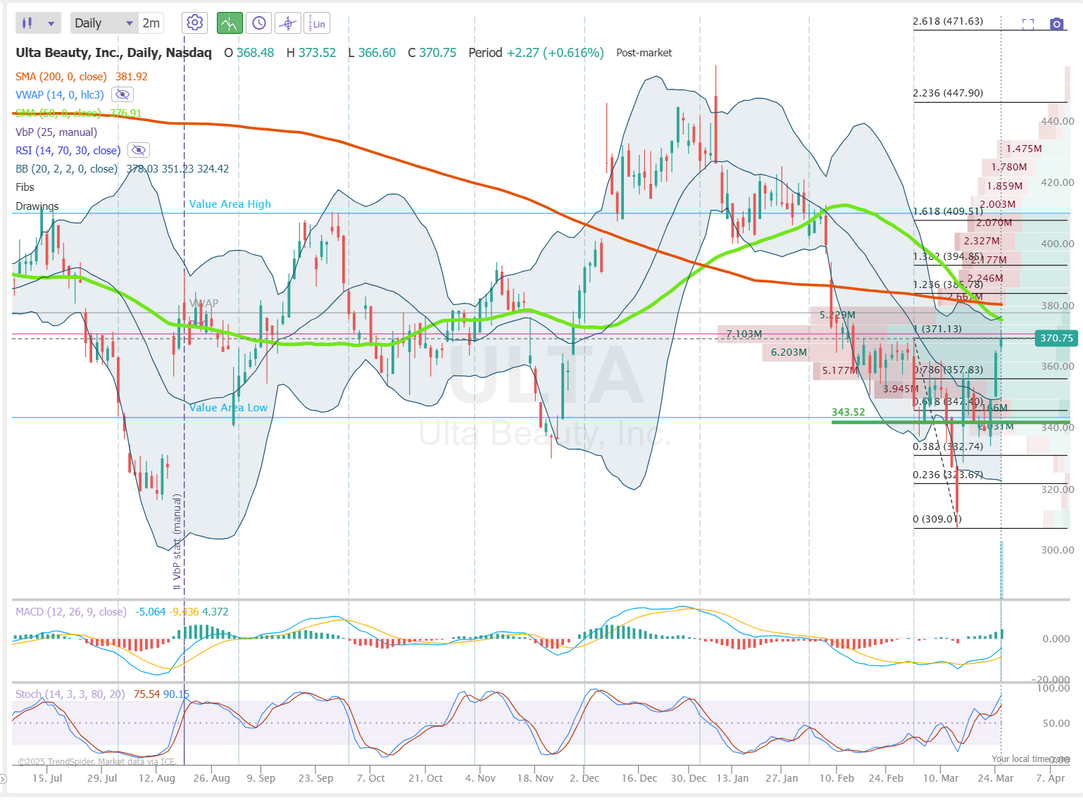Click the MACD (12, 26, 9, close) label
Screen dimensions: 1083x800
(x=71, y=611)
